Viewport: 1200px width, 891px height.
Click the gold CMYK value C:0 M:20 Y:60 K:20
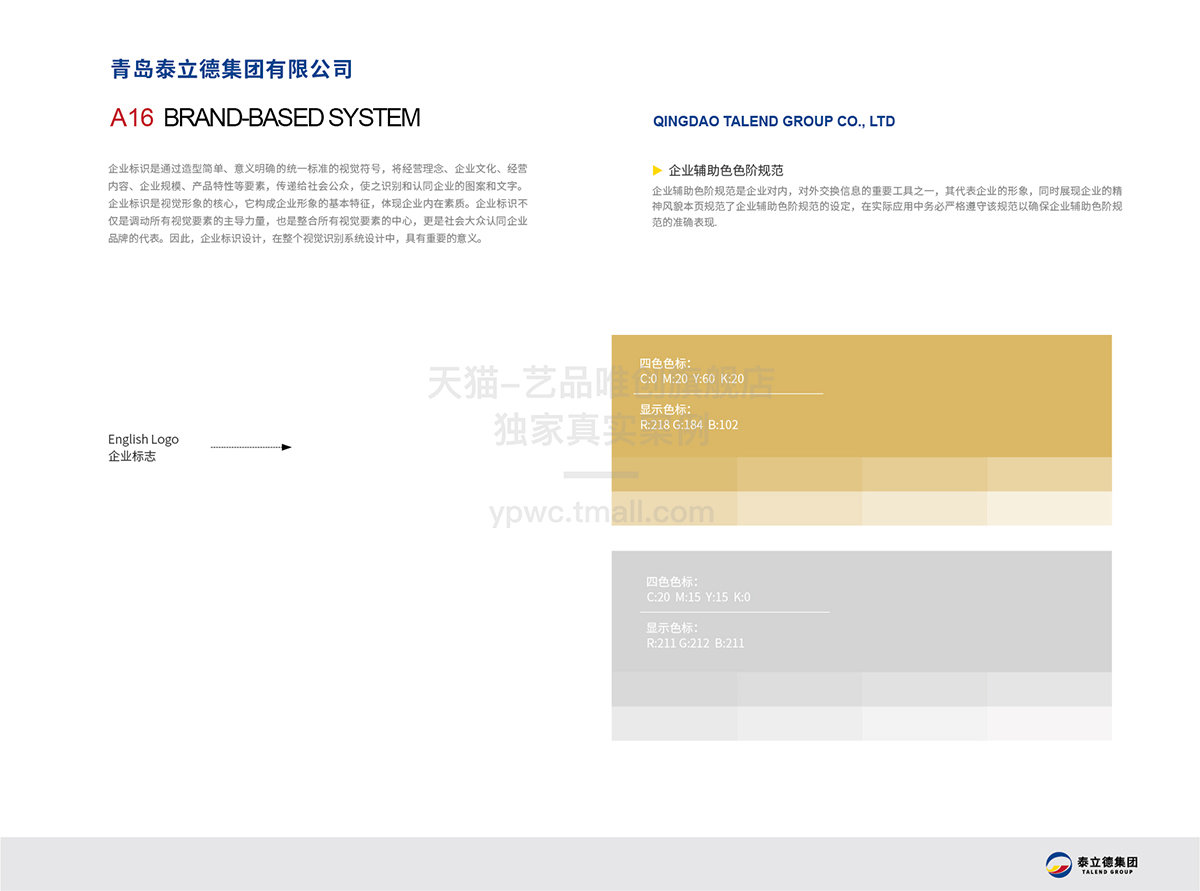click(692, 379)
